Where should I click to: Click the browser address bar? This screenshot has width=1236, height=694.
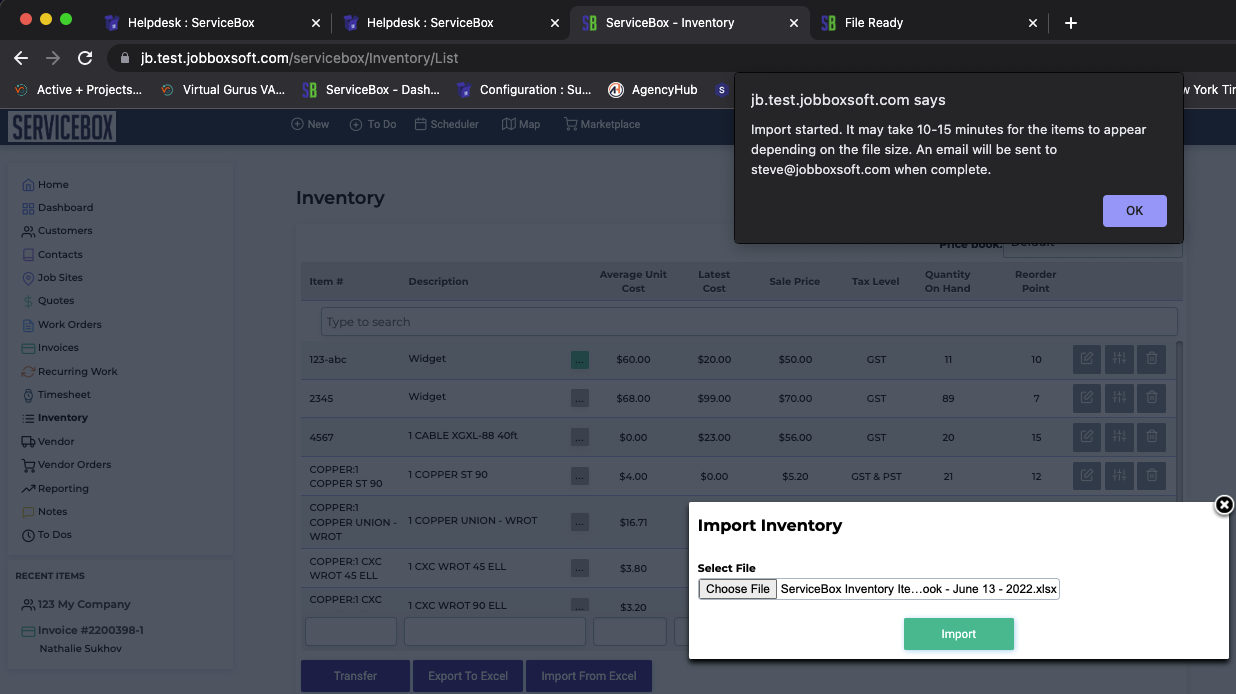tap(670, 58)
